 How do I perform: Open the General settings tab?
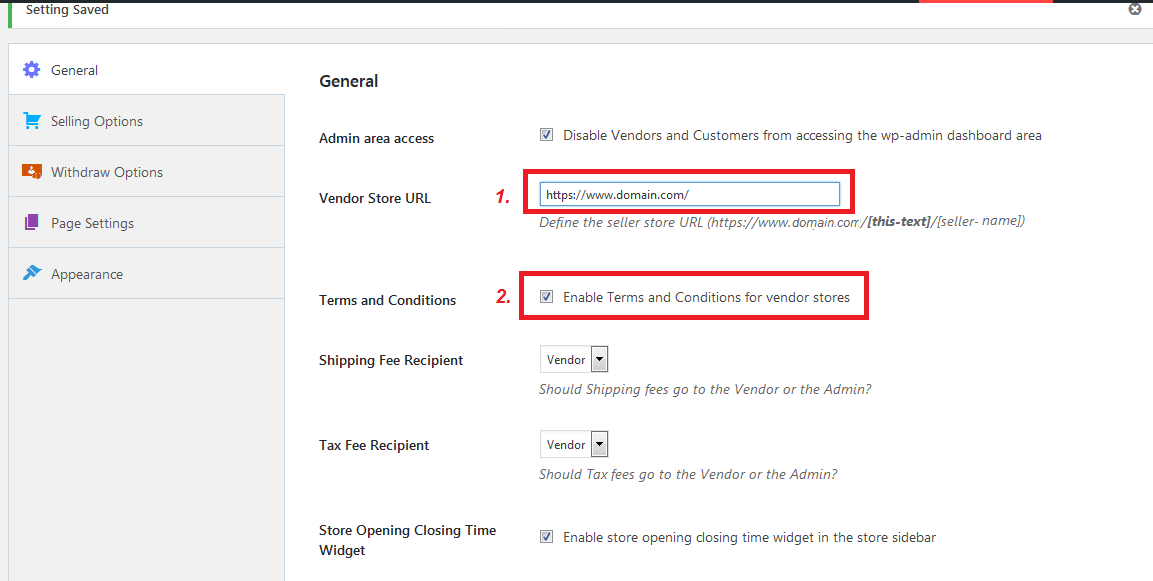pos(146,70)
